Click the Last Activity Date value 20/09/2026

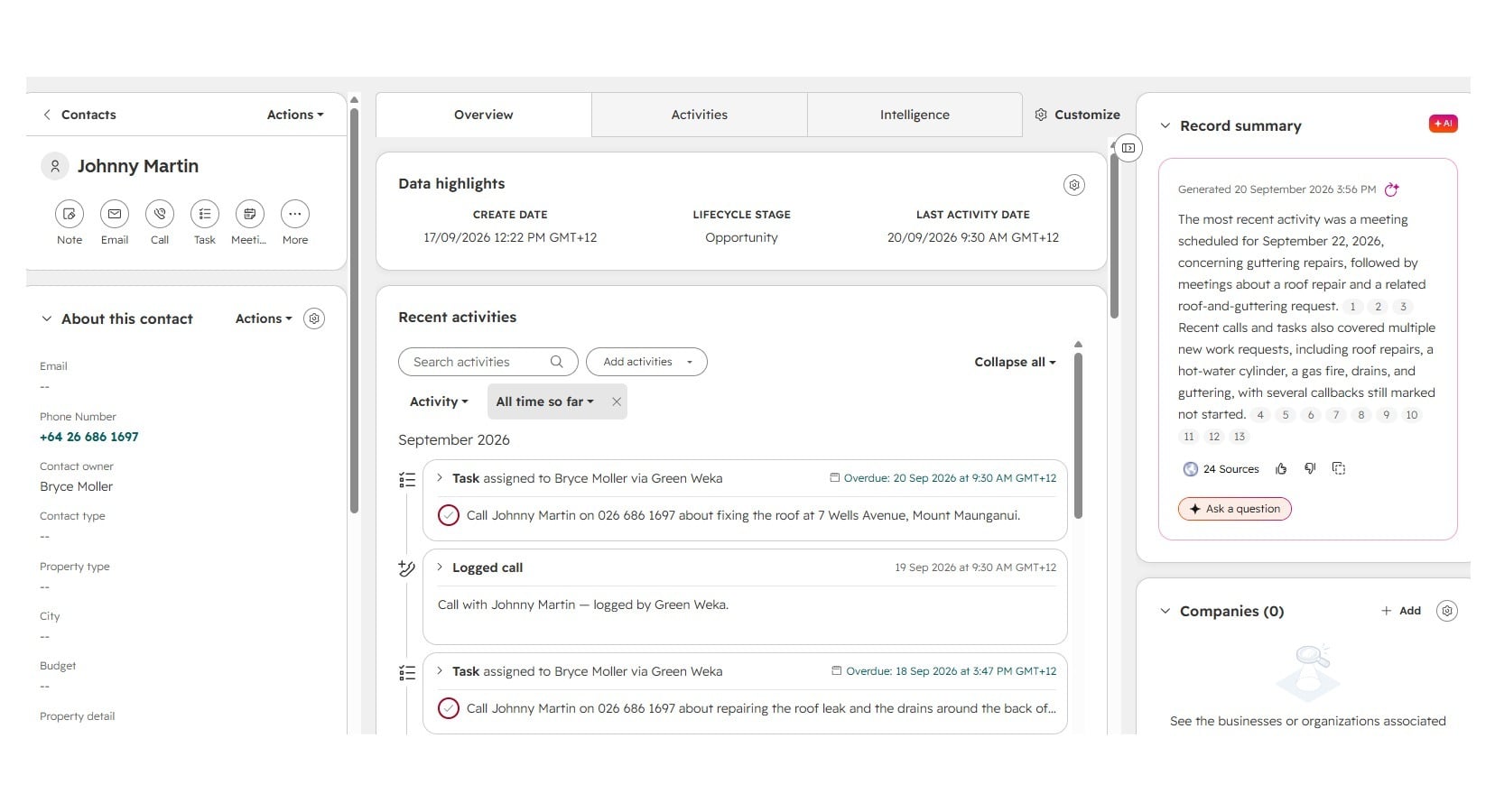click(973, 237)
